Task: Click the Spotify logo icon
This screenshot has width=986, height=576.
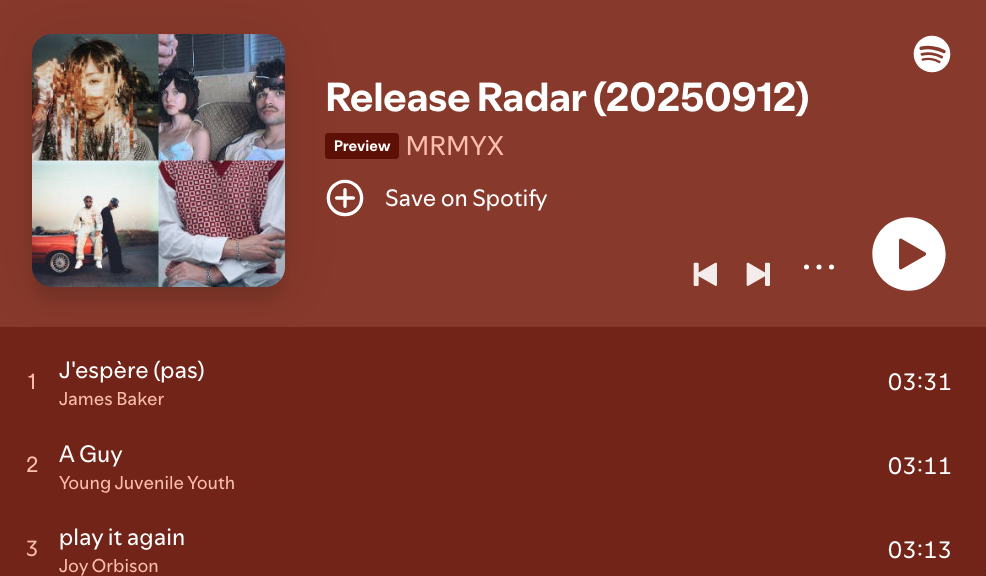Action: click(x=931, y=54)
